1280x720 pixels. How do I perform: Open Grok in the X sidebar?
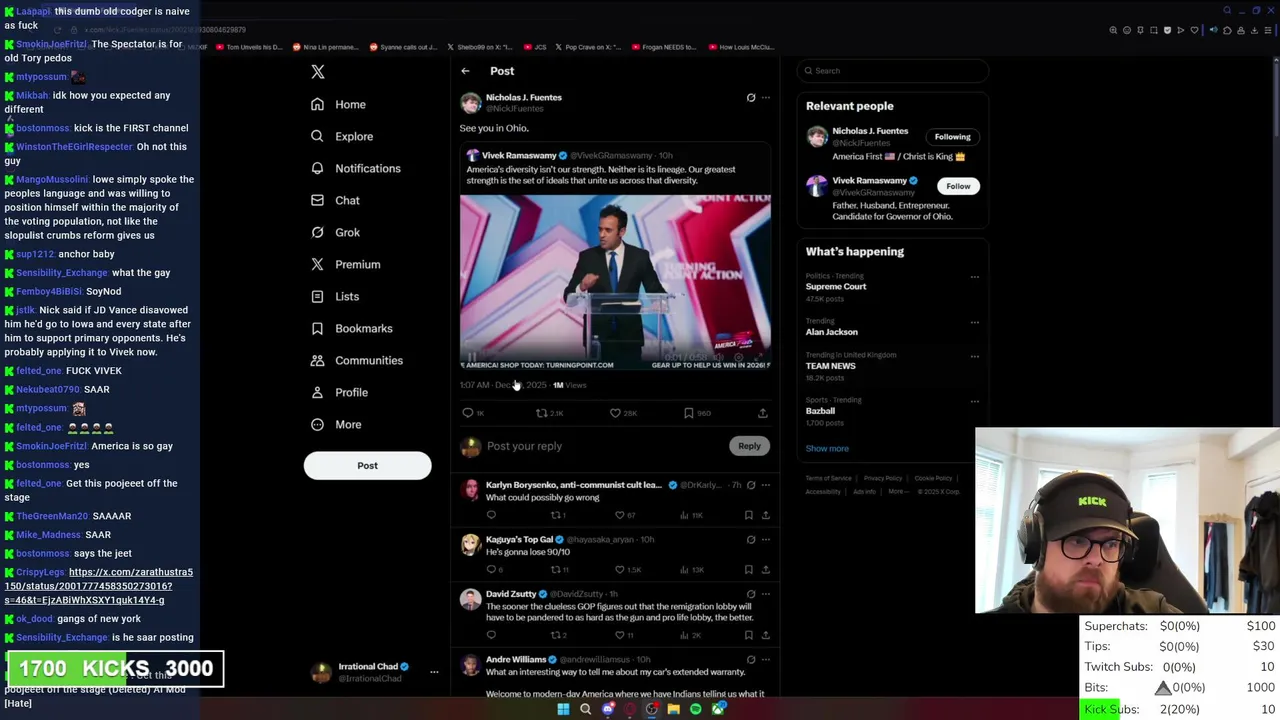[334, 232]
